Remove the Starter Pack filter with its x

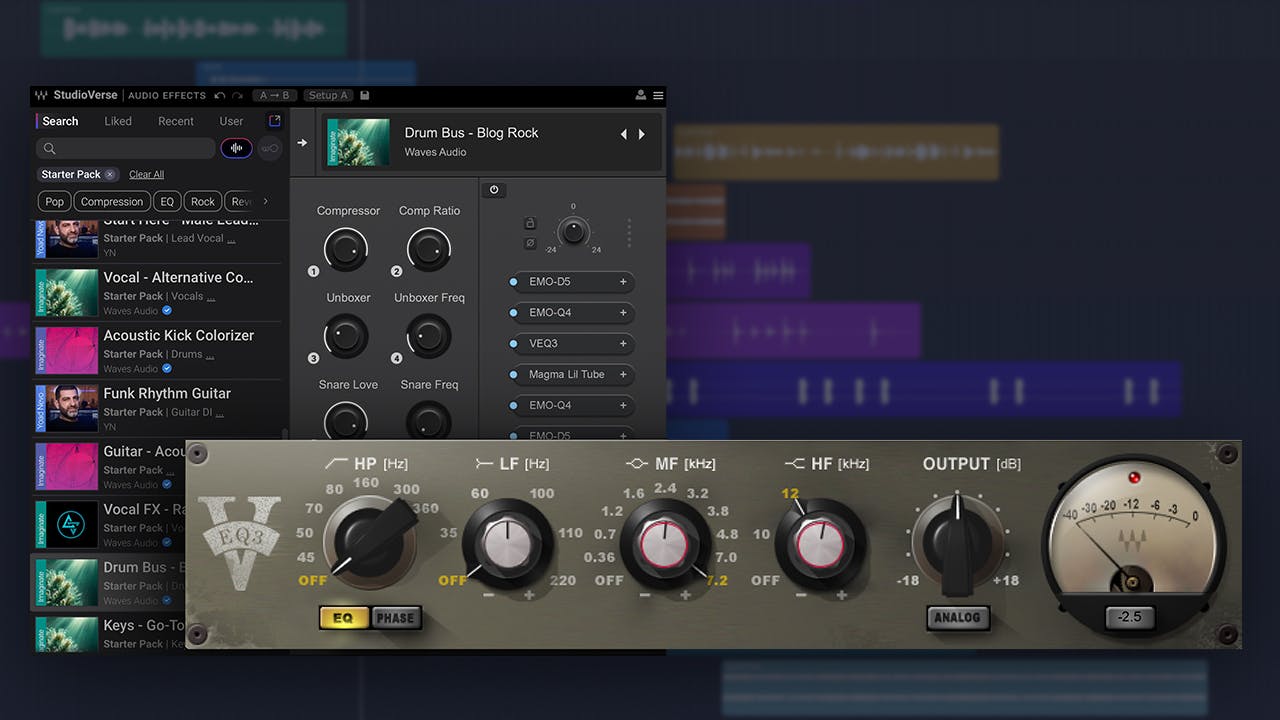(109, 174)
